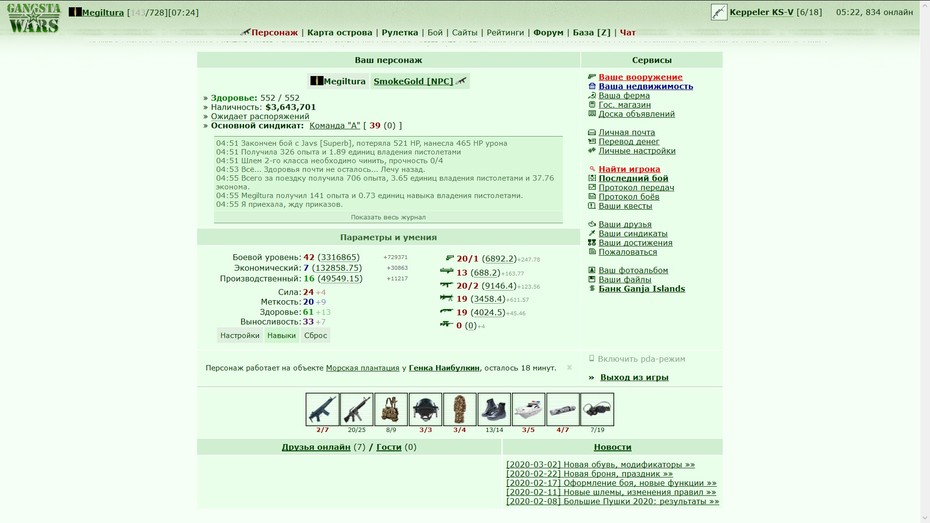Image resolution: width=930 pixels, height=523 pixels.
Task: Dismiss the work status message with the x
Action: pos(569,367)
